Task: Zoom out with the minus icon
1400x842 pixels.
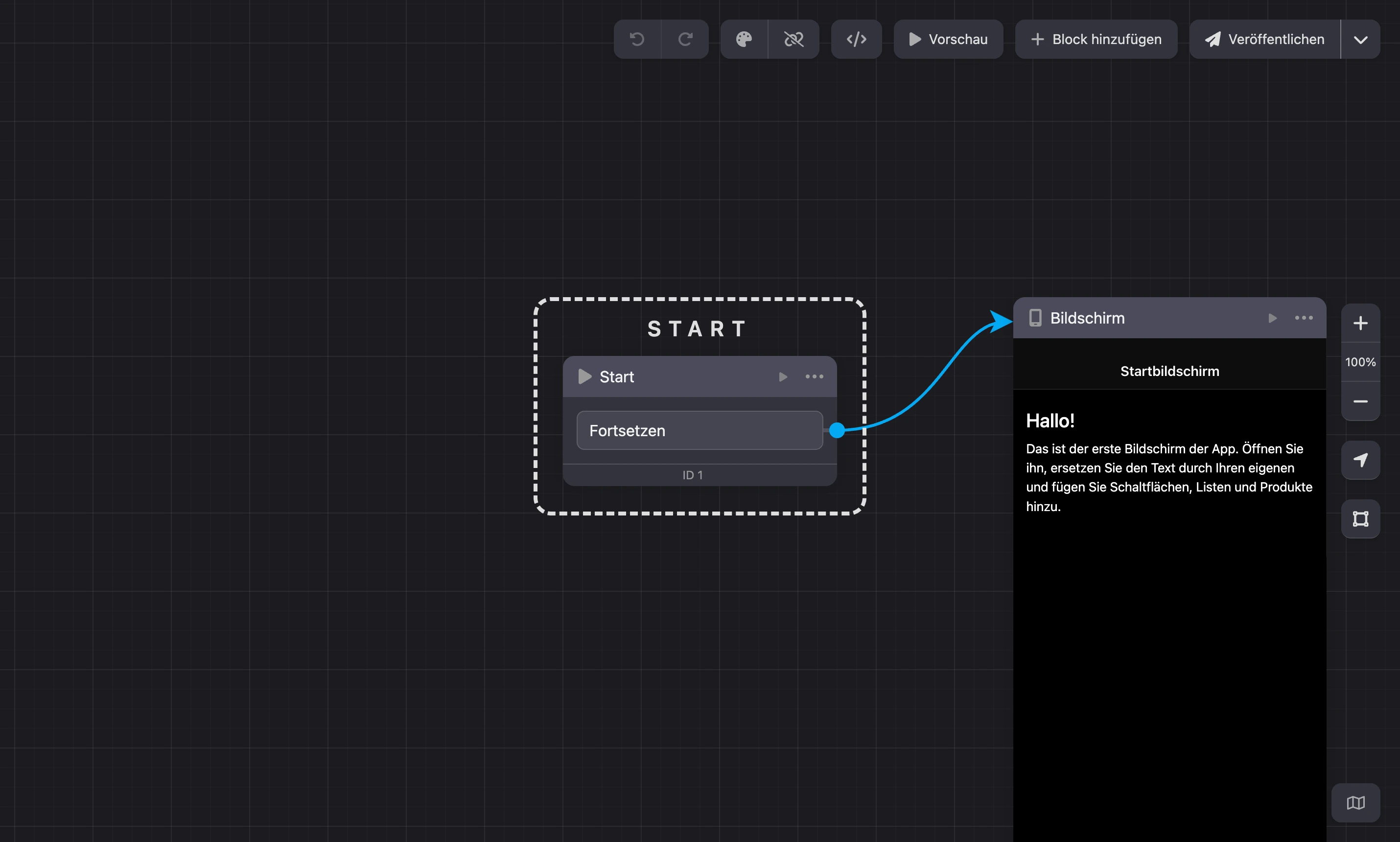Action: 1360,402
